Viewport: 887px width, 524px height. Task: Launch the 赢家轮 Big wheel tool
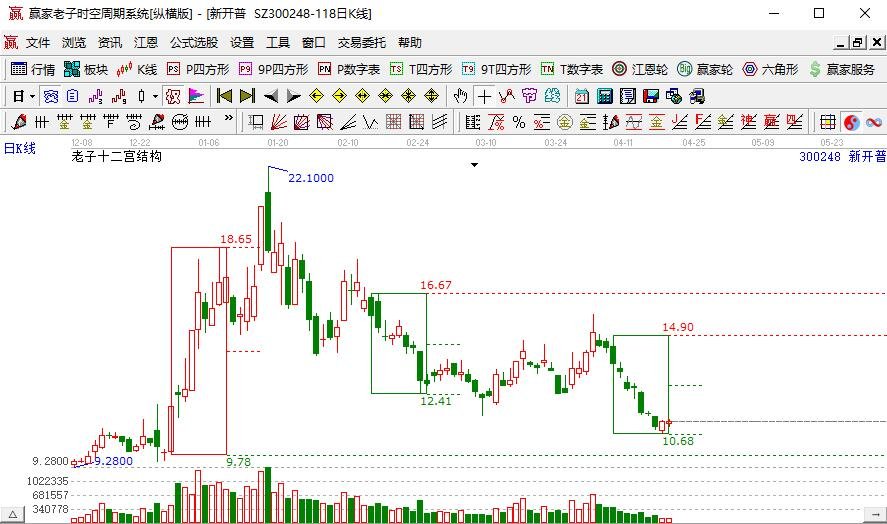705,69
